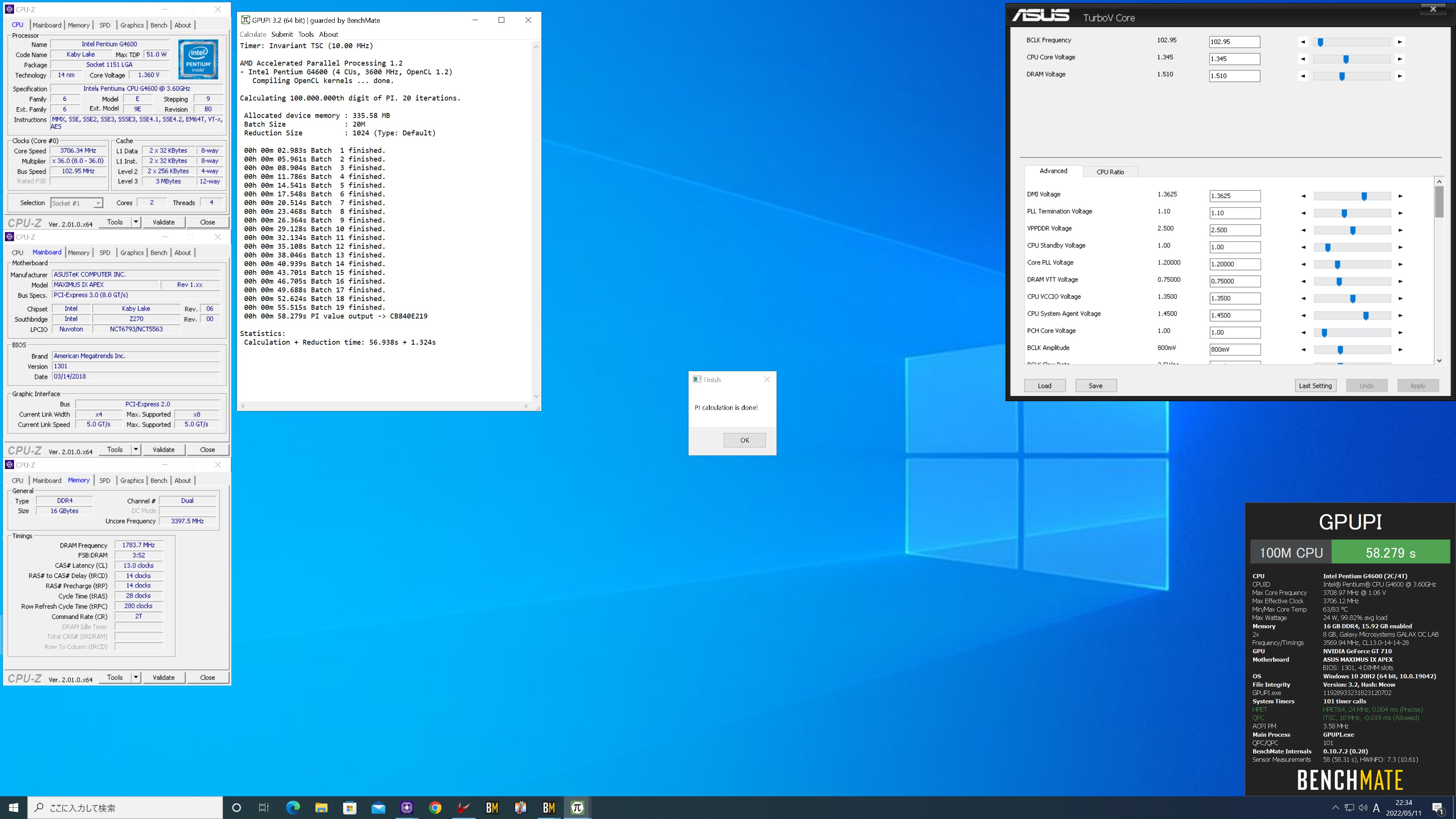Click the CPU System Agent Voltage input field
The image size is (1456, 819).
1235,315
